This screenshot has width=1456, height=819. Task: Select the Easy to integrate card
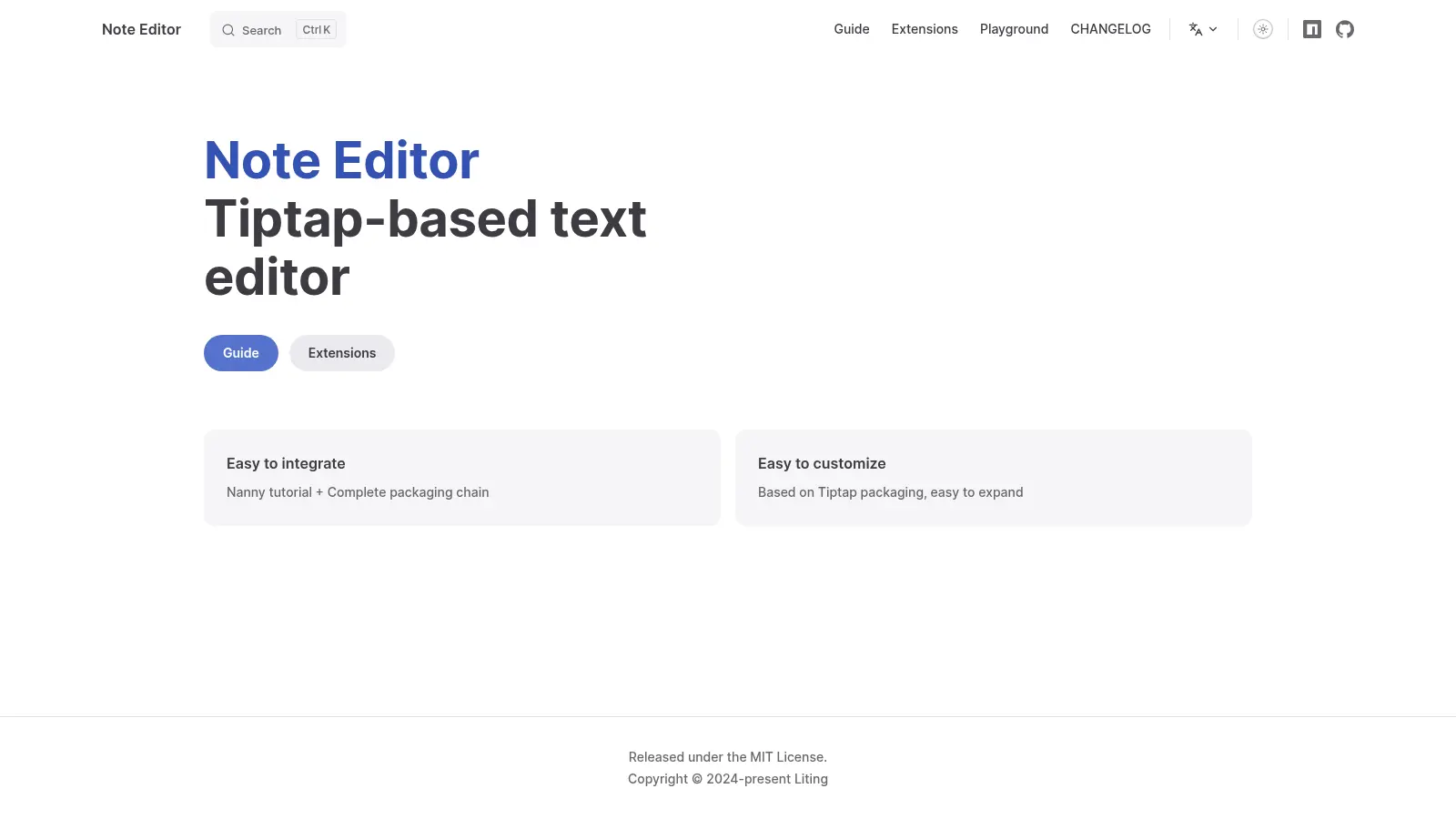(462, 478)
